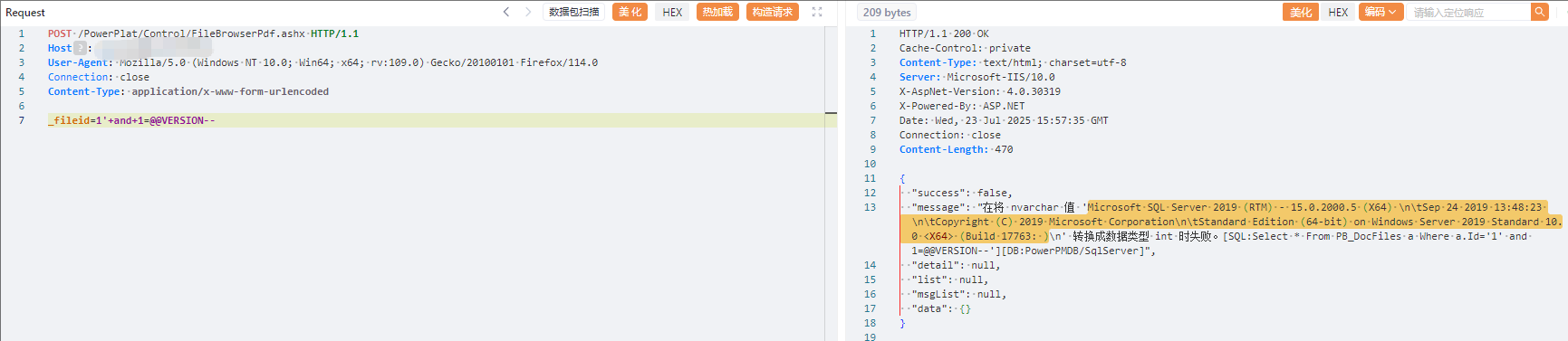Viewport: 1568px width, 341px height.
Task: Click the Server: Microsoft-IIS/10.0 header
Action: click(976, 77)
